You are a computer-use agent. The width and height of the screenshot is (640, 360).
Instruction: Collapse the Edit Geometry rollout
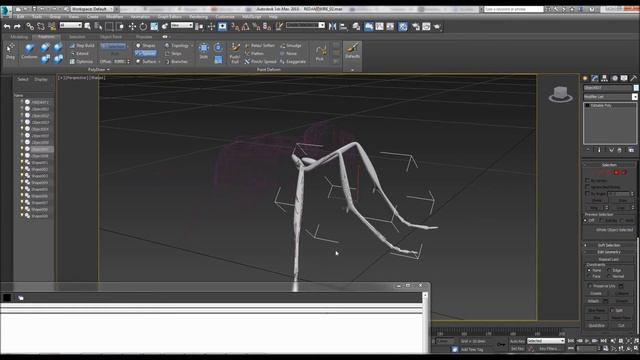(x=609, y=252)
